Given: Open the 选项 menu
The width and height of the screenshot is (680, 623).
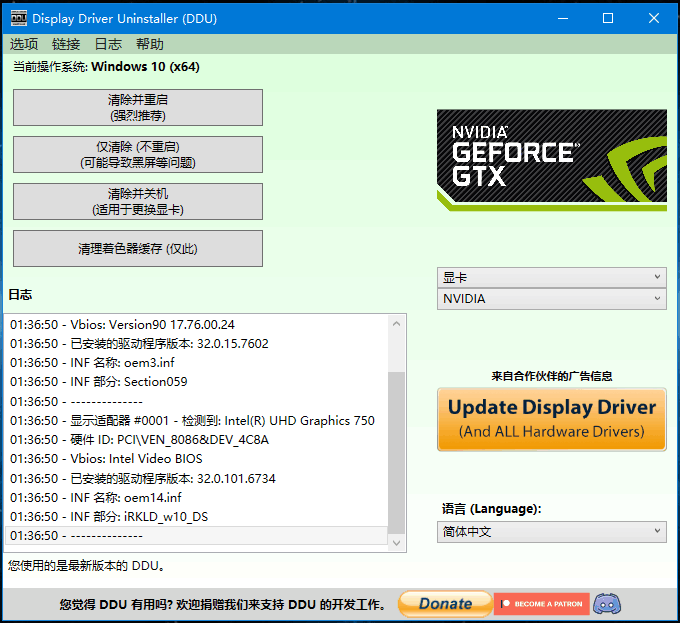Looking at the screenshot, I should (24, 44).
